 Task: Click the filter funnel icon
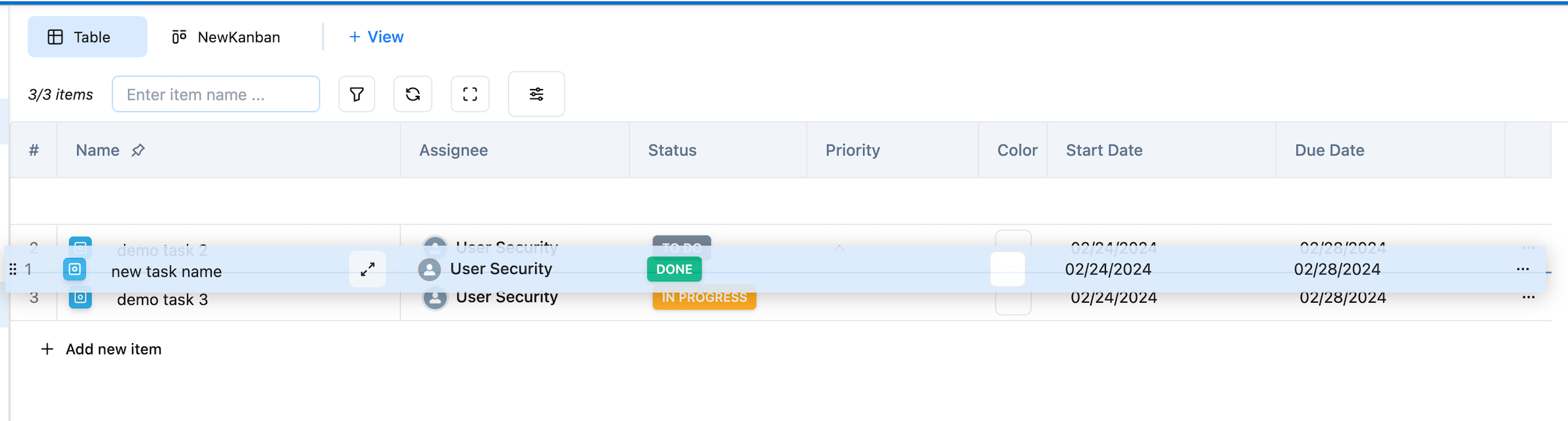click(356, 94)
